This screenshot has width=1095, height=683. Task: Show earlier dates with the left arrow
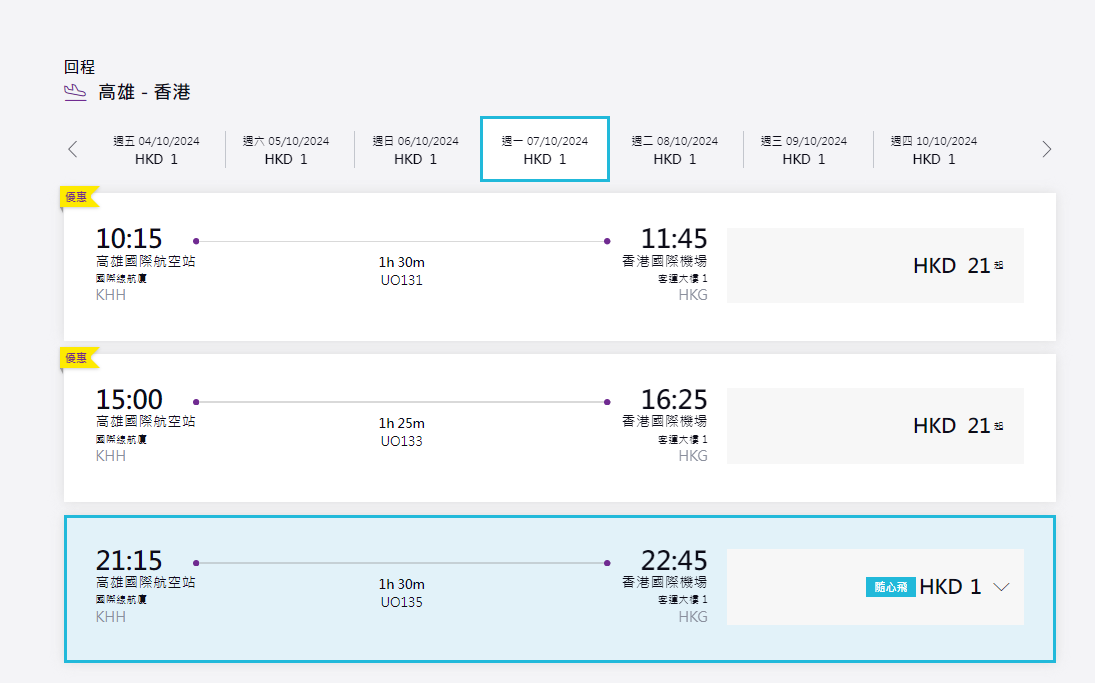tap(72, 150)
